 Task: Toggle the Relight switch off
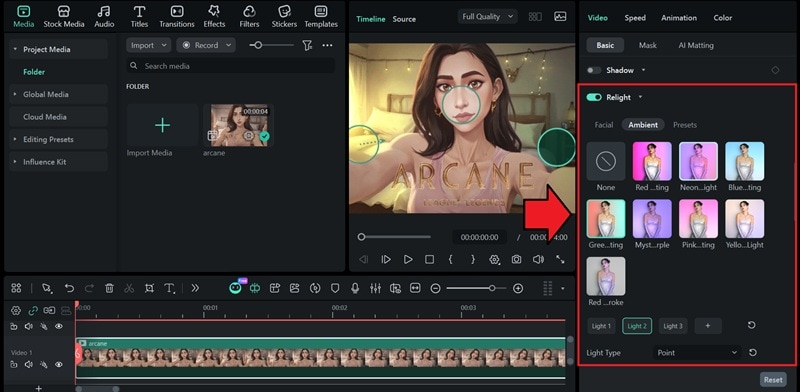594,97
